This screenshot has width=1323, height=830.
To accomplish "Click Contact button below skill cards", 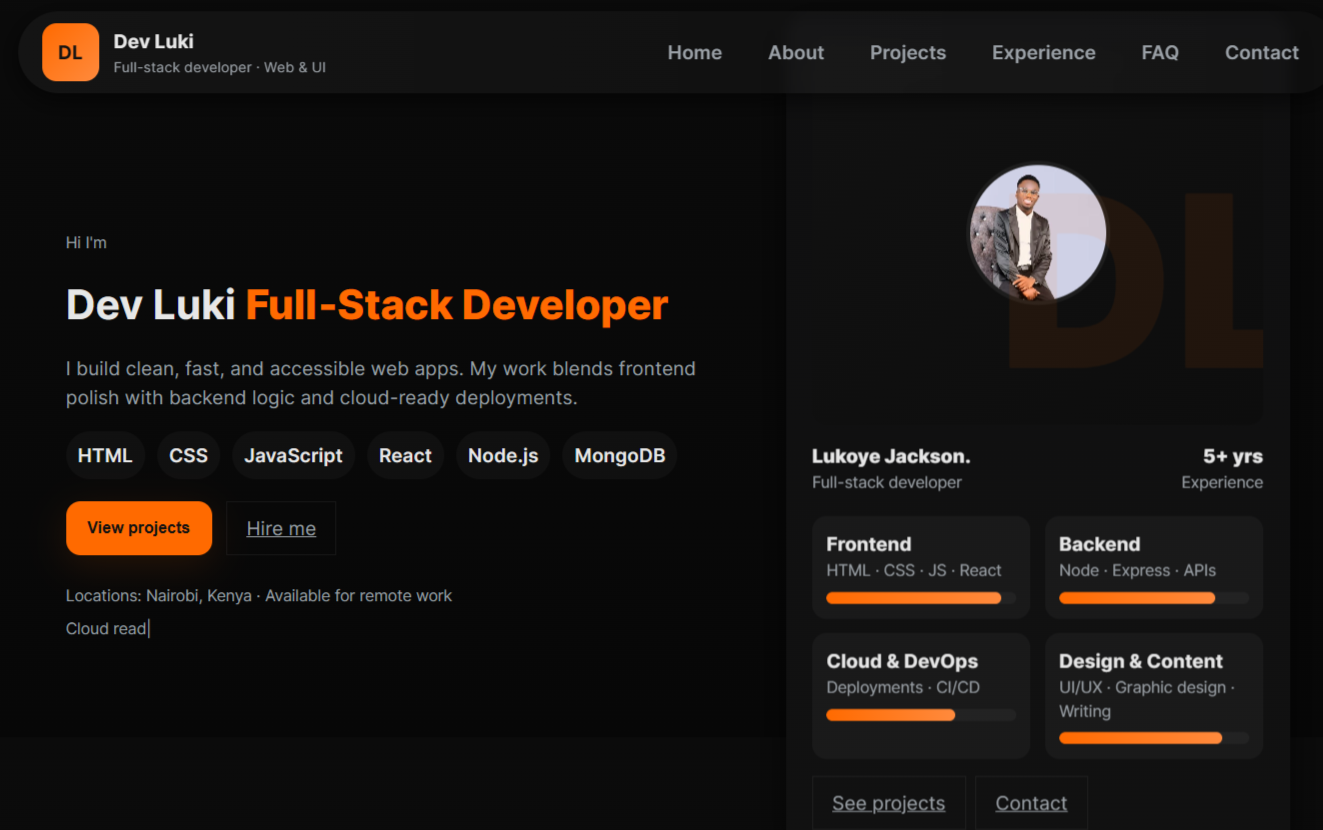I will 1031,803.
